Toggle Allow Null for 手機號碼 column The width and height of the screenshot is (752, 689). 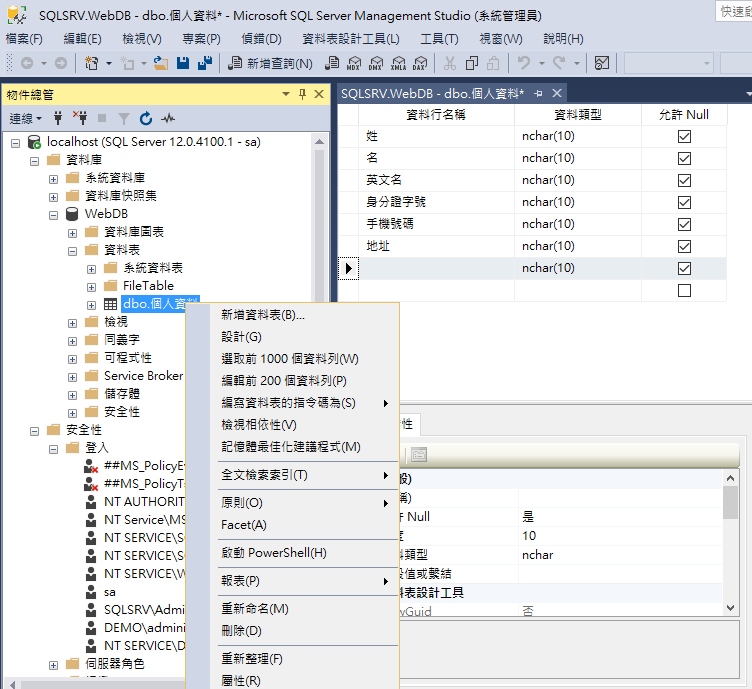(x=684, y=225)
